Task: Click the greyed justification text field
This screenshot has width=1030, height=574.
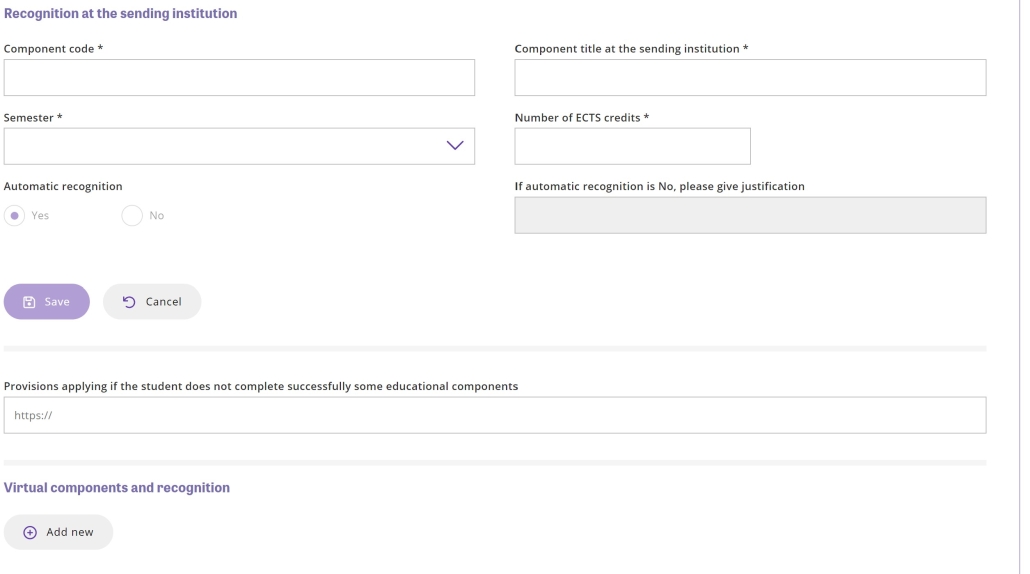Action: [x=750, y=215]
